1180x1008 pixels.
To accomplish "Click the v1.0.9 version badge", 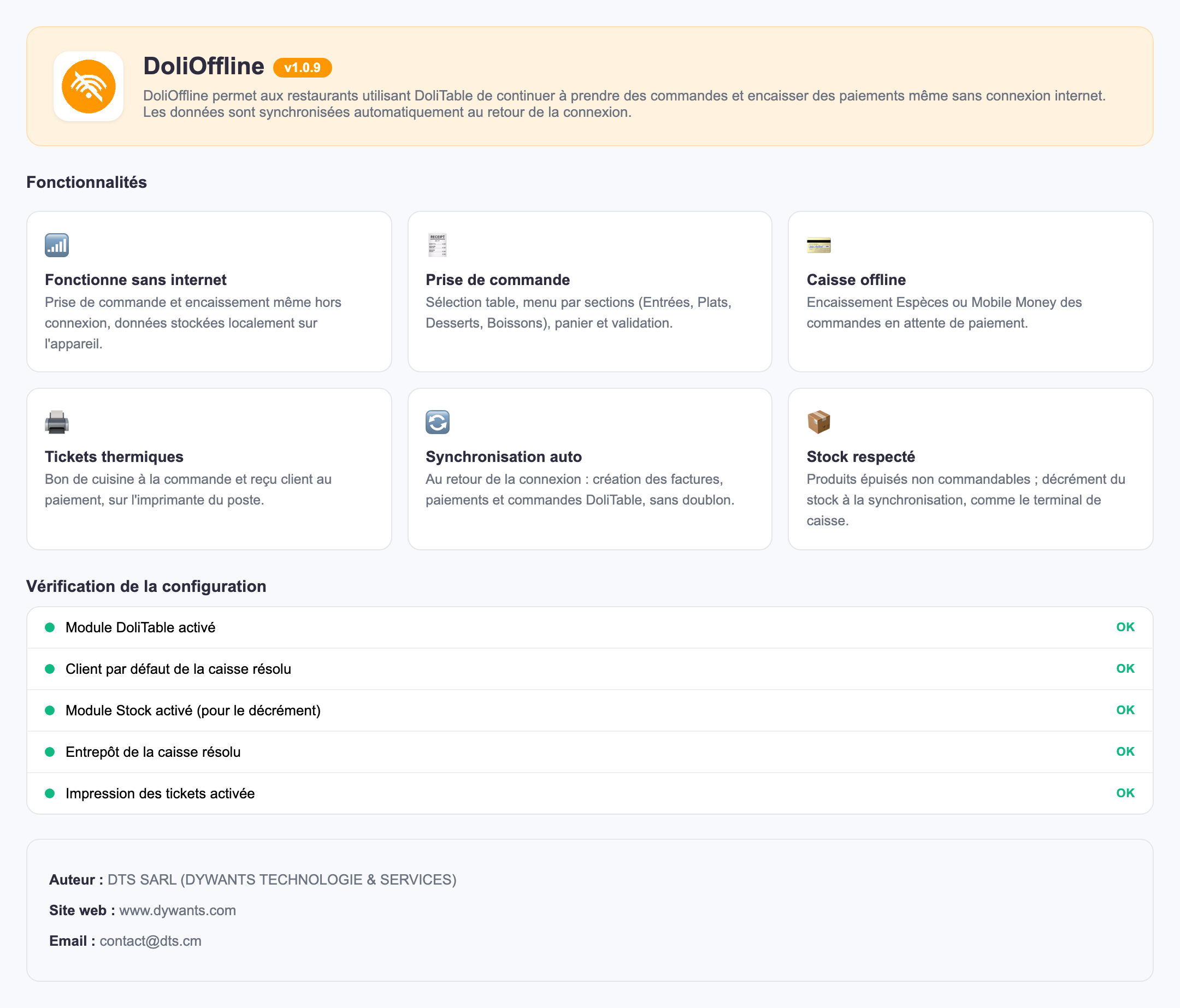I will coord(303,68).
